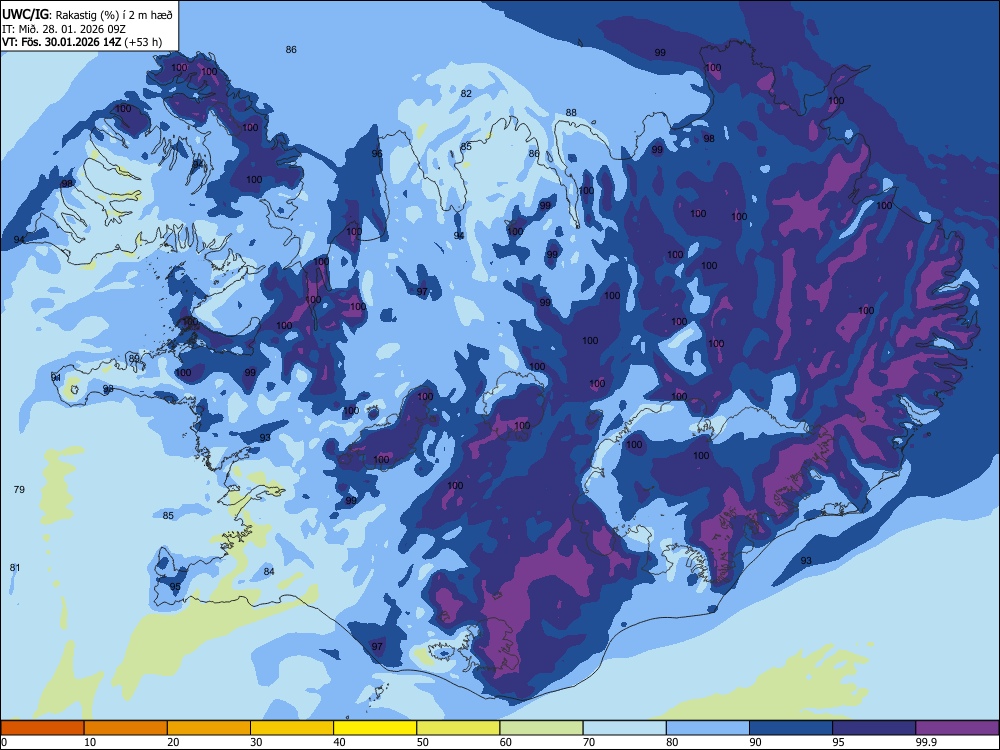1000x750 pixels.
Task: Pick the pale yellow 50–60 legend swatch
Action: pyautogui.click(x=458, y=728)
